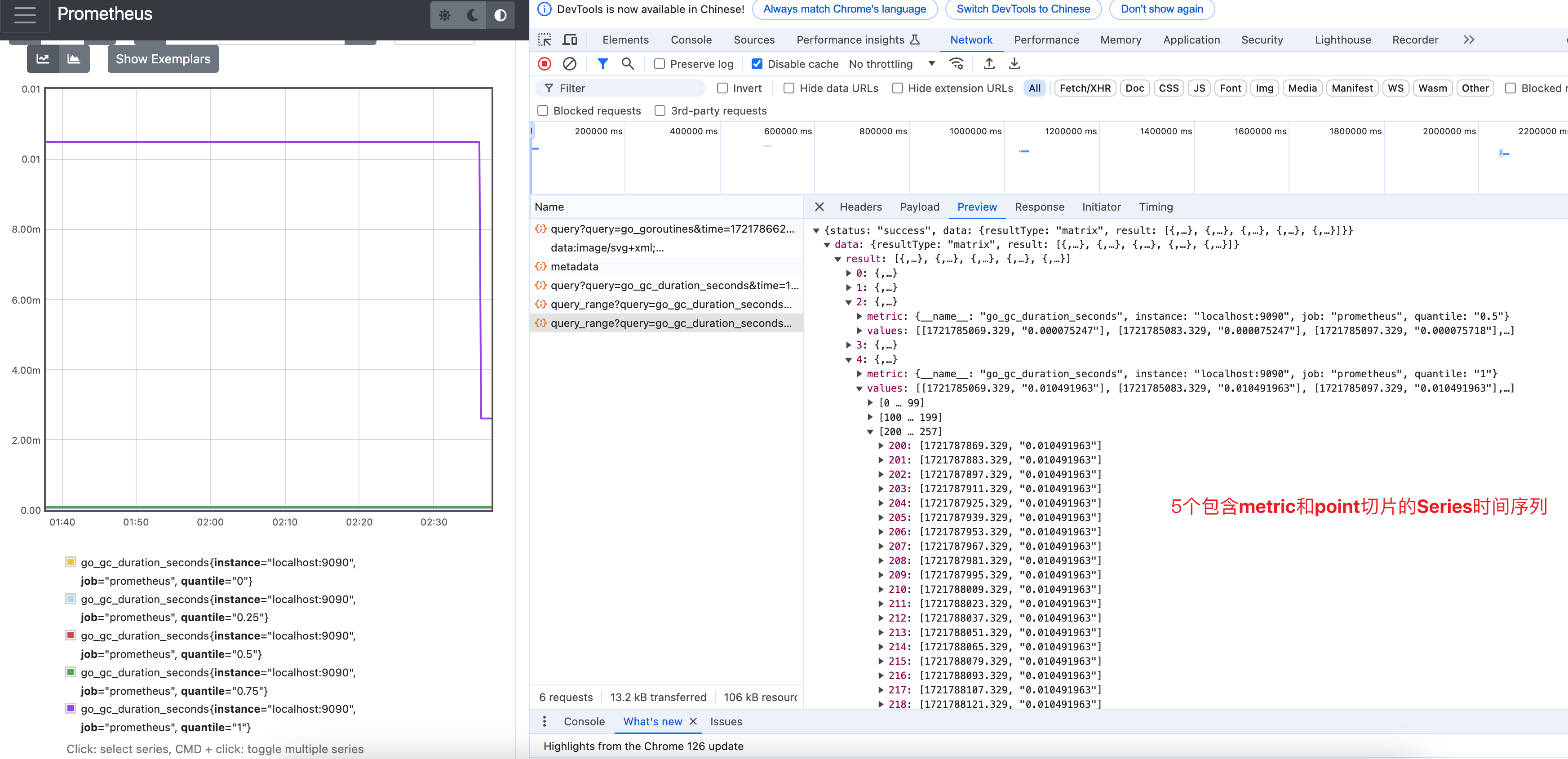Image resolution: width=1568 pixels, height=759 pixels.
Task: Open the inspect element picker tool
Action: pos(545,40)
